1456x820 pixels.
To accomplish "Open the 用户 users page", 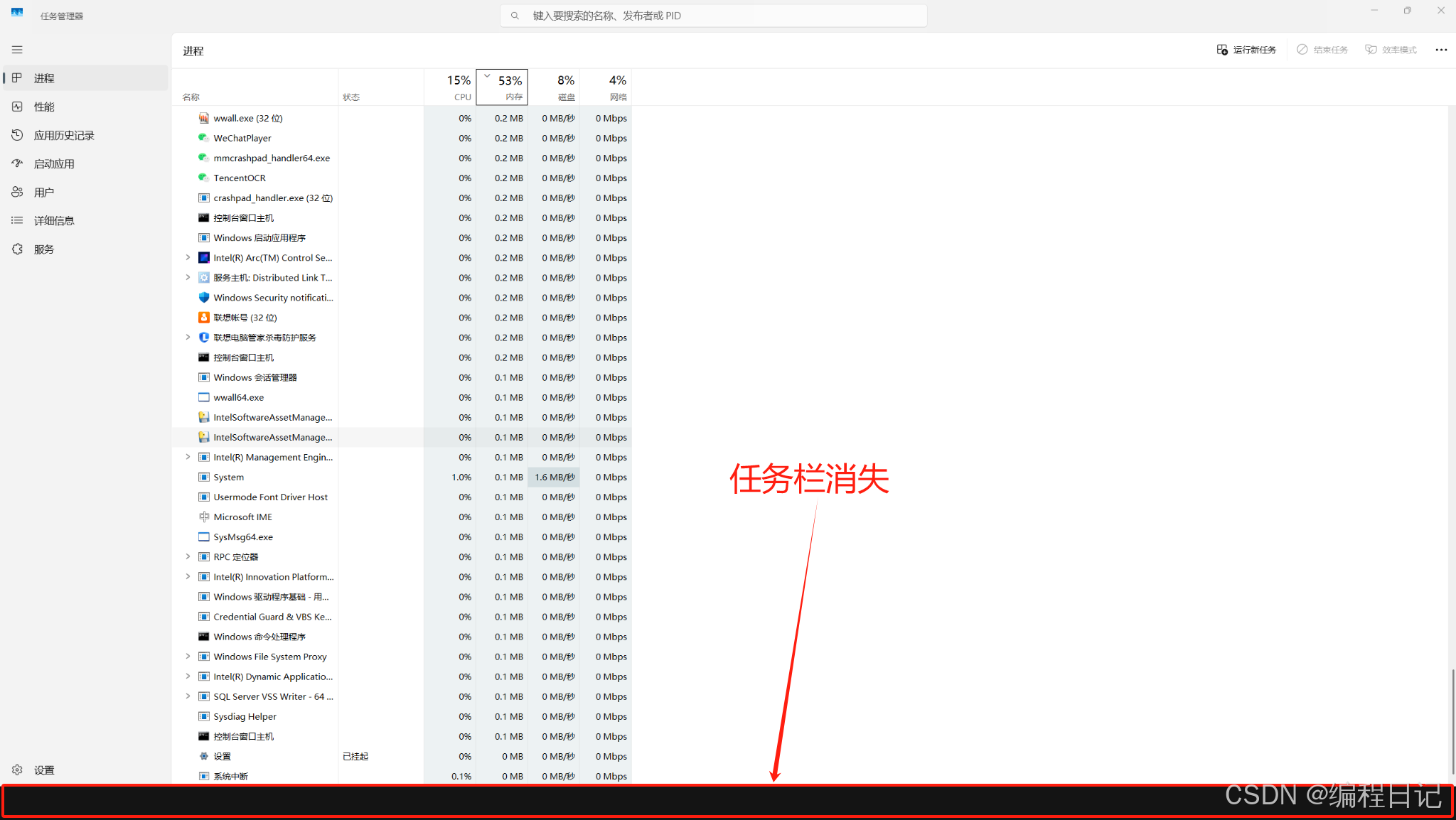I will click(x=43, y=192).
